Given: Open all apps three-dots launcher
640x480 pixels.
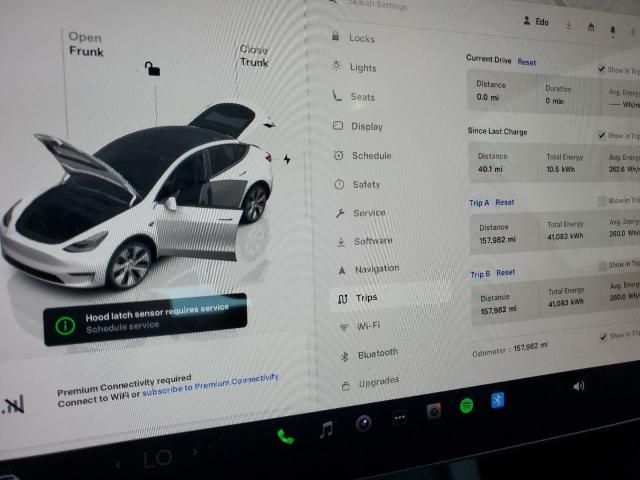Looking at the screenshot, I should click(x=400, y=417).
